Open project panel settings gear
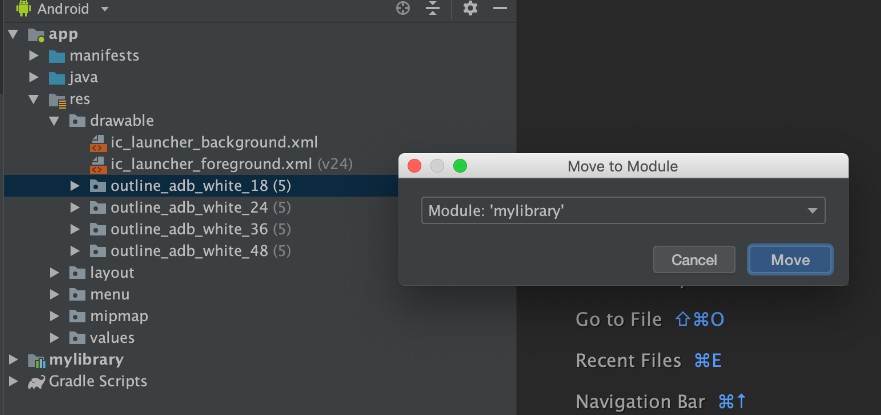This screenshot has width=881, height=415. pos(470,8)
